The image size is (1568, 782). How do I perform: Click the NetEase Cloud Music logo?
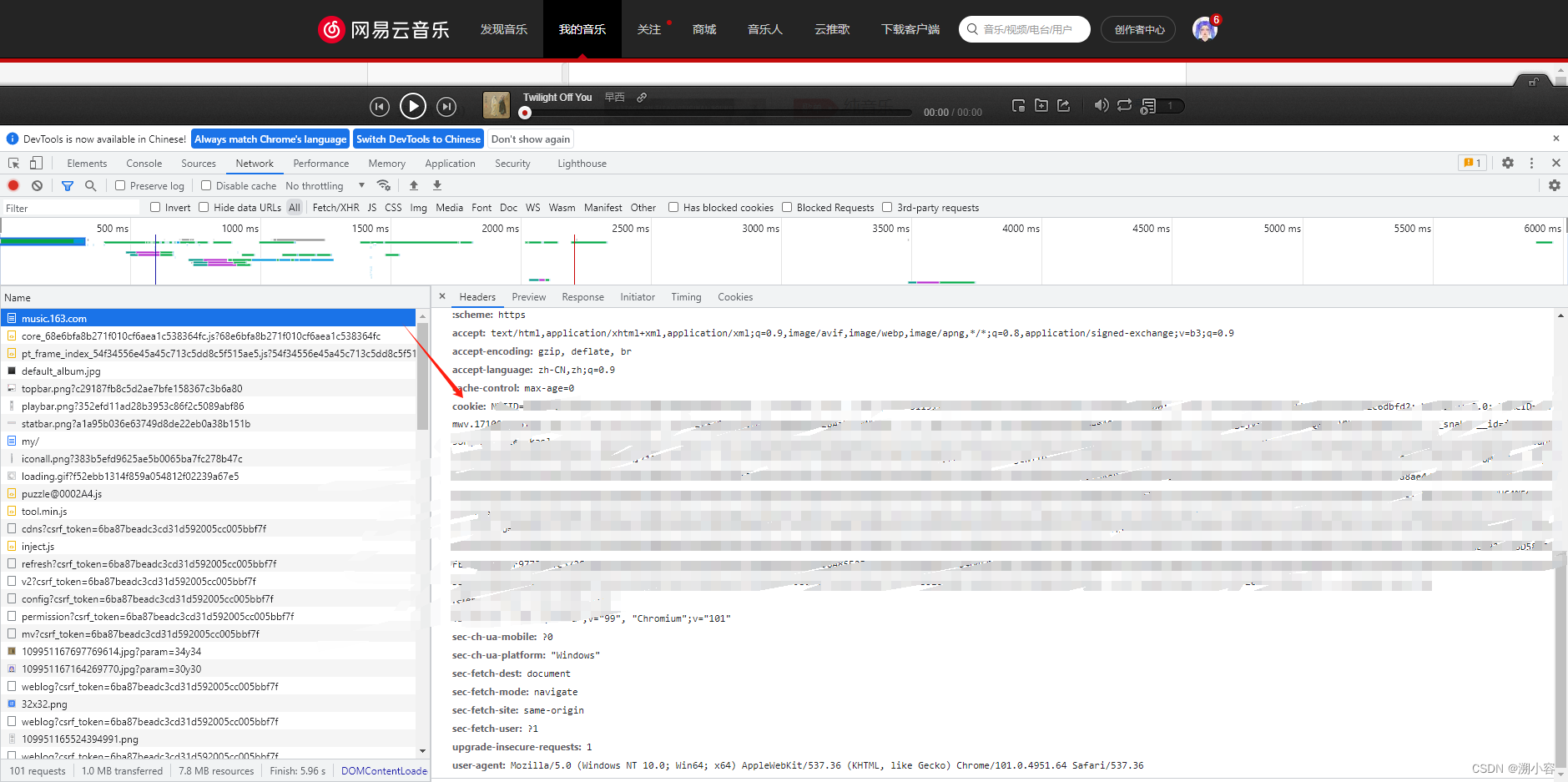(384, 29)
